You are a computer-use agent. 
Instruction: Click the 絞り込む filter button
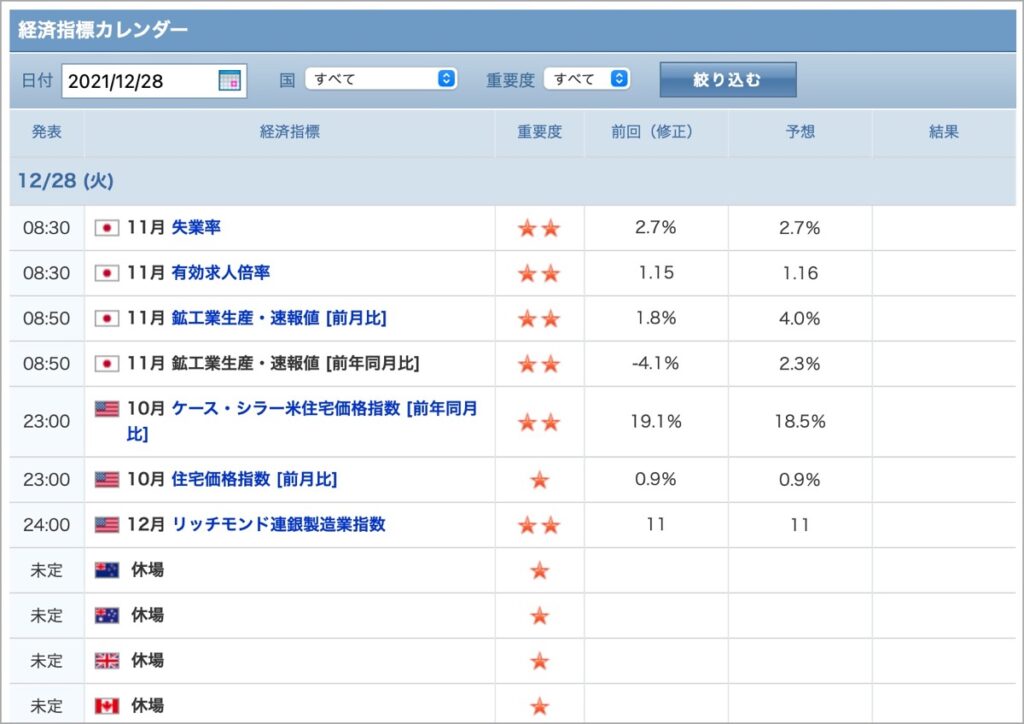728,80
